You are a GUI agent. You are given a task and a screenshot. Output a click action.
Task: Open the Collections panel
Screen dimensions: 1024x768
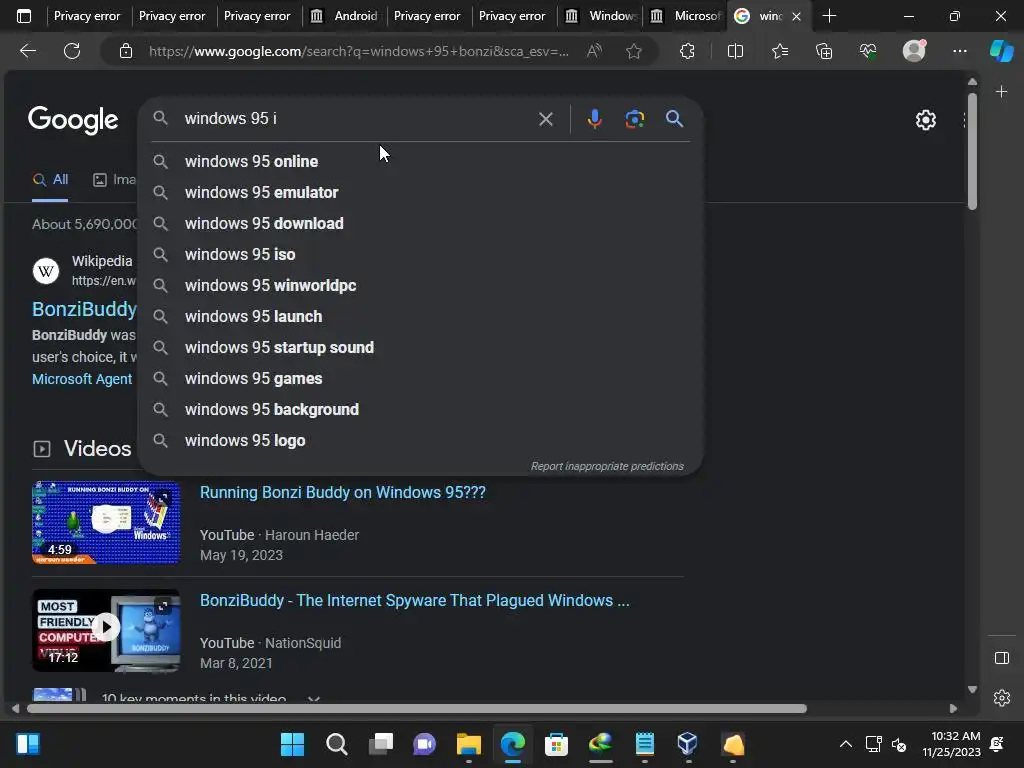coord(824,51)
